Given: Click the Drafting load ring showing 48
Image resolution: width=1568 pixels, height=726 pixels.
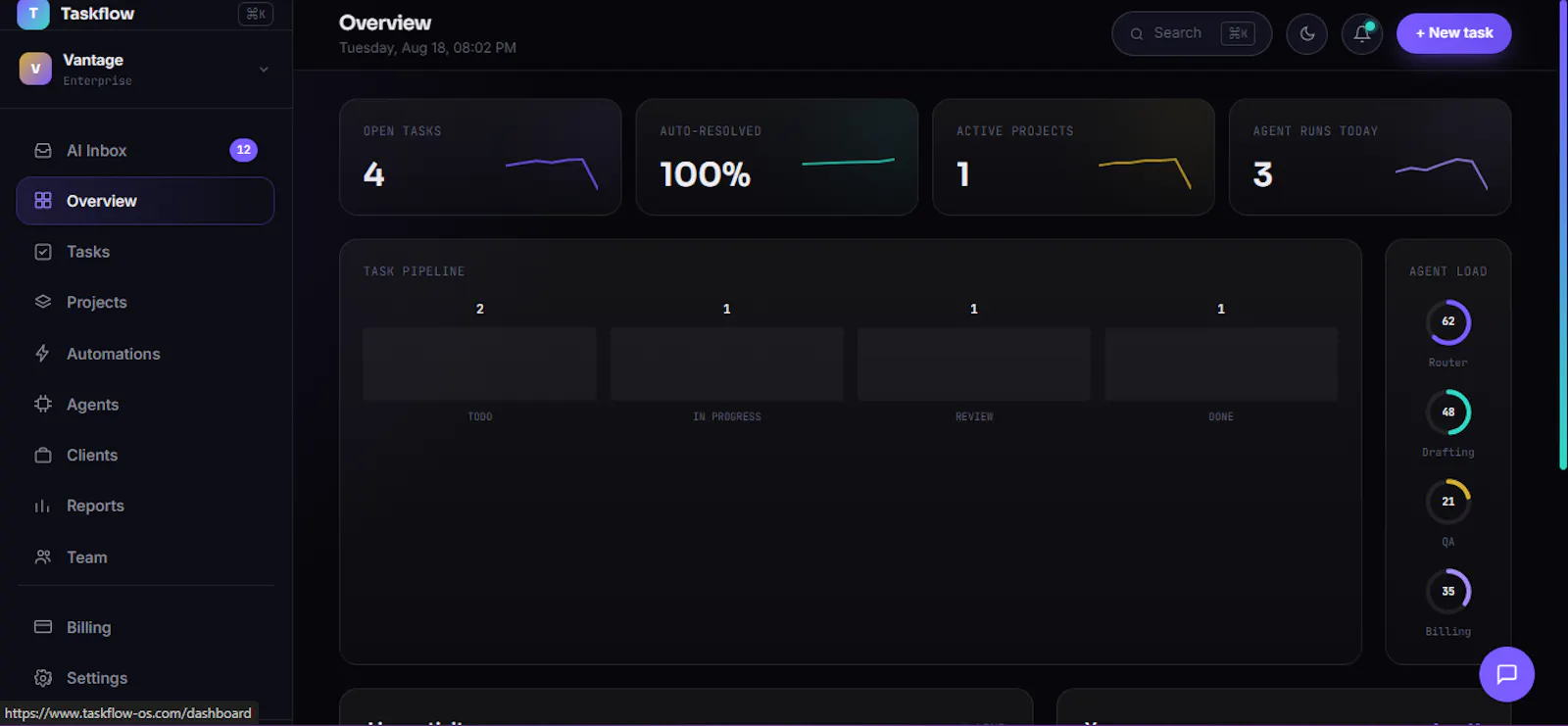Looking at the screenshot, I should coord(1448,411).
